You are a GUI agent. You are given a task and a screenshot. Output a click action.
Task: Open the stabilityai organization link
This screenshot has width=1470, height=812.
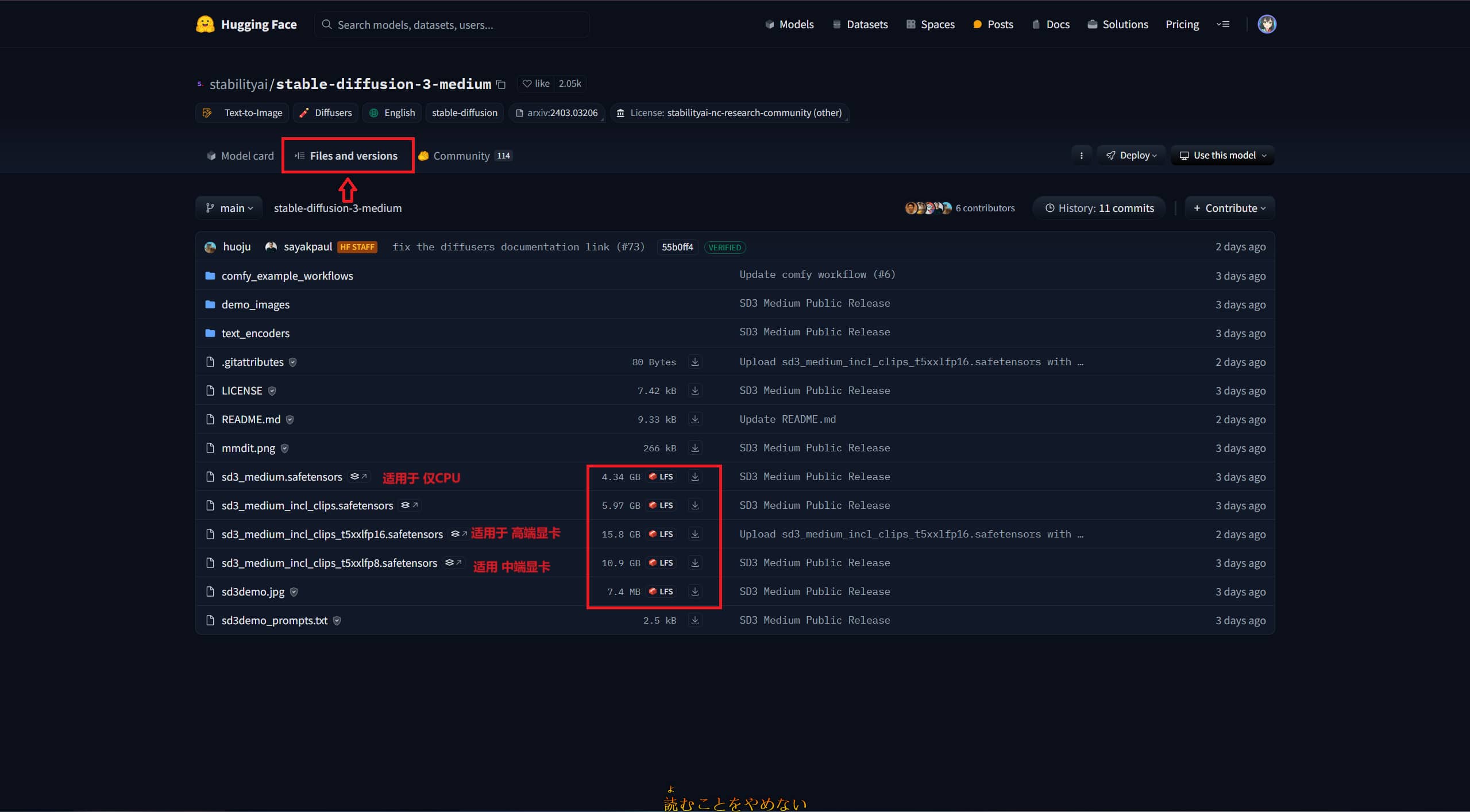(x=238, y=84)
